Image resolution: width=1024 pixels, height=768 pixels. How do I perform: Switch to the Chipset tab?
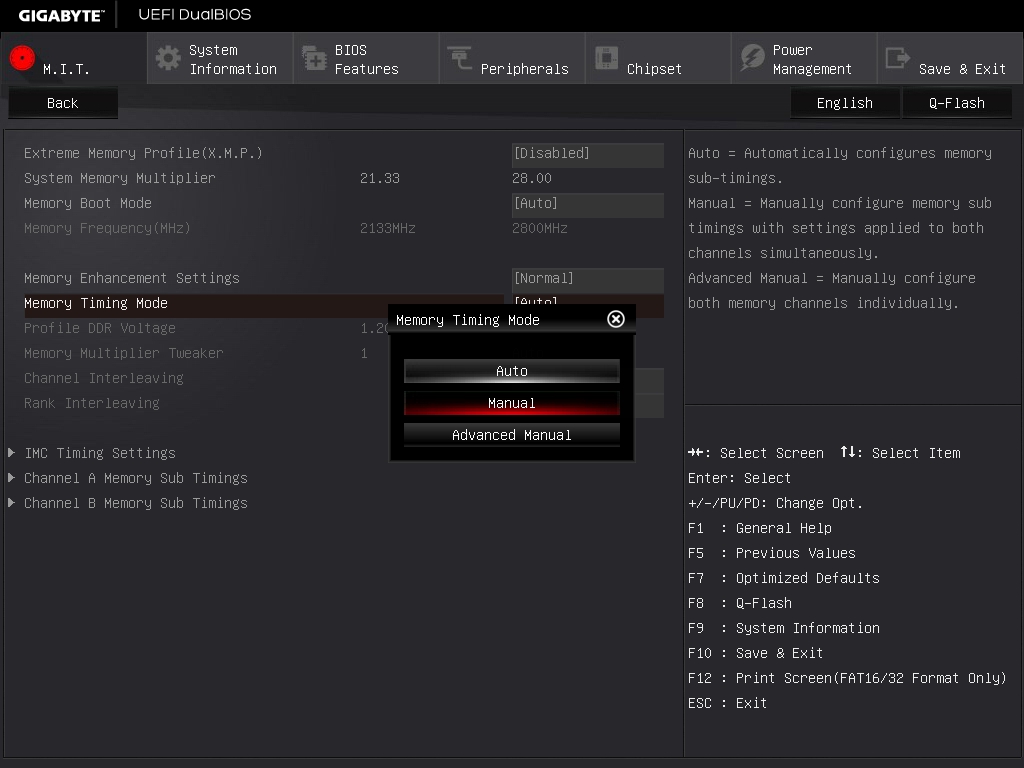[x=658, y=59]
